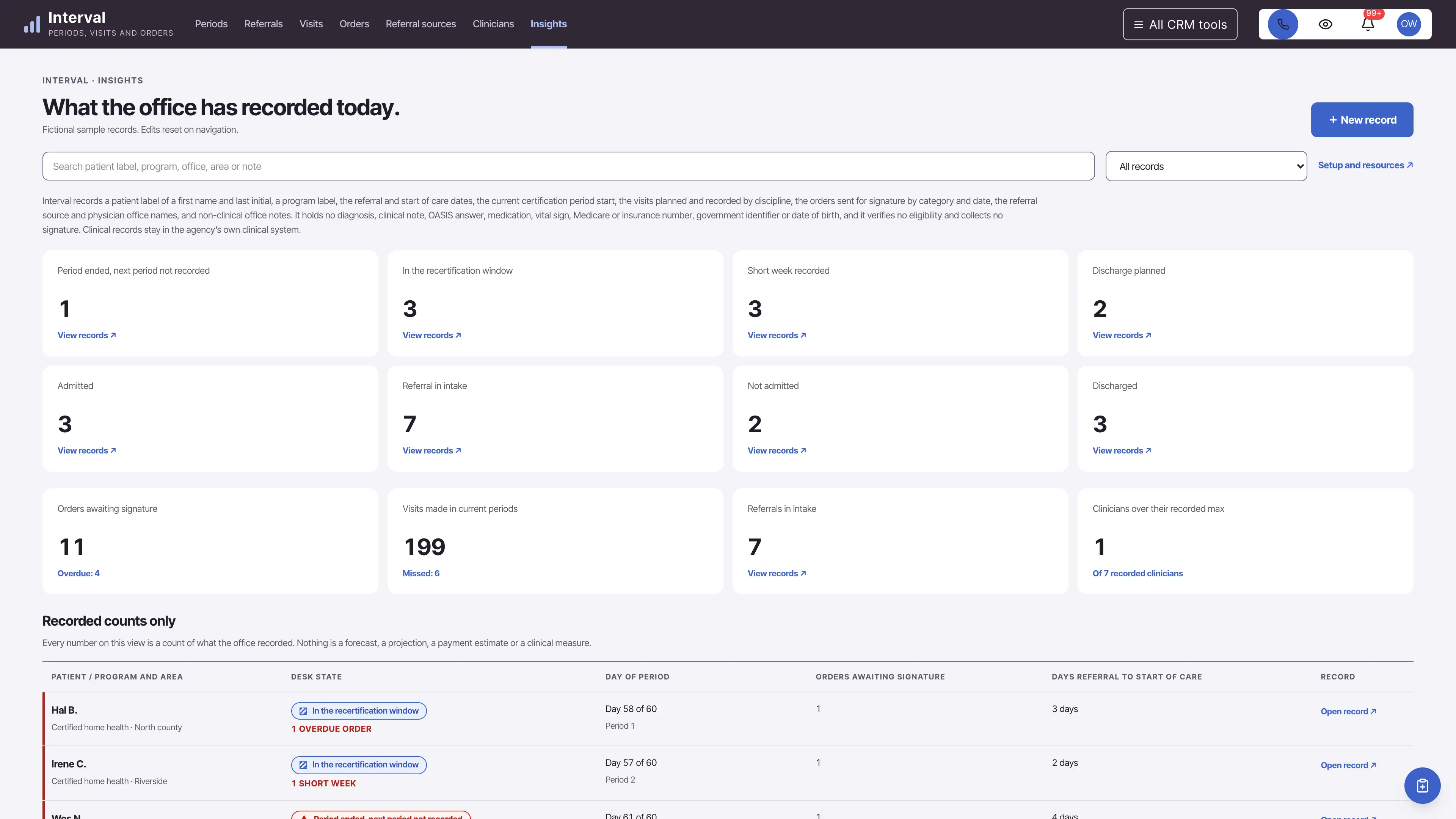
Task: Open the Visits tab
Action: 311,24
